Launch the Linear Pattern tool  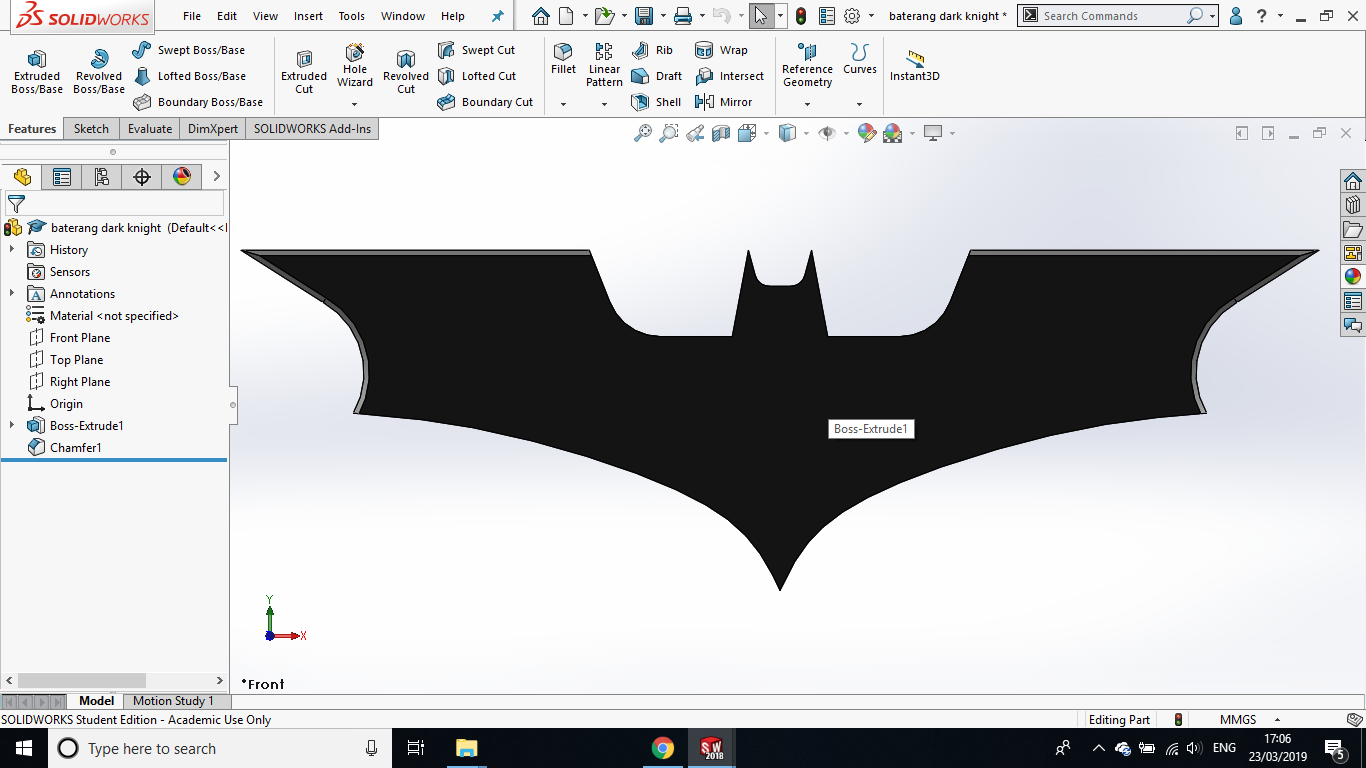(604, 66)
